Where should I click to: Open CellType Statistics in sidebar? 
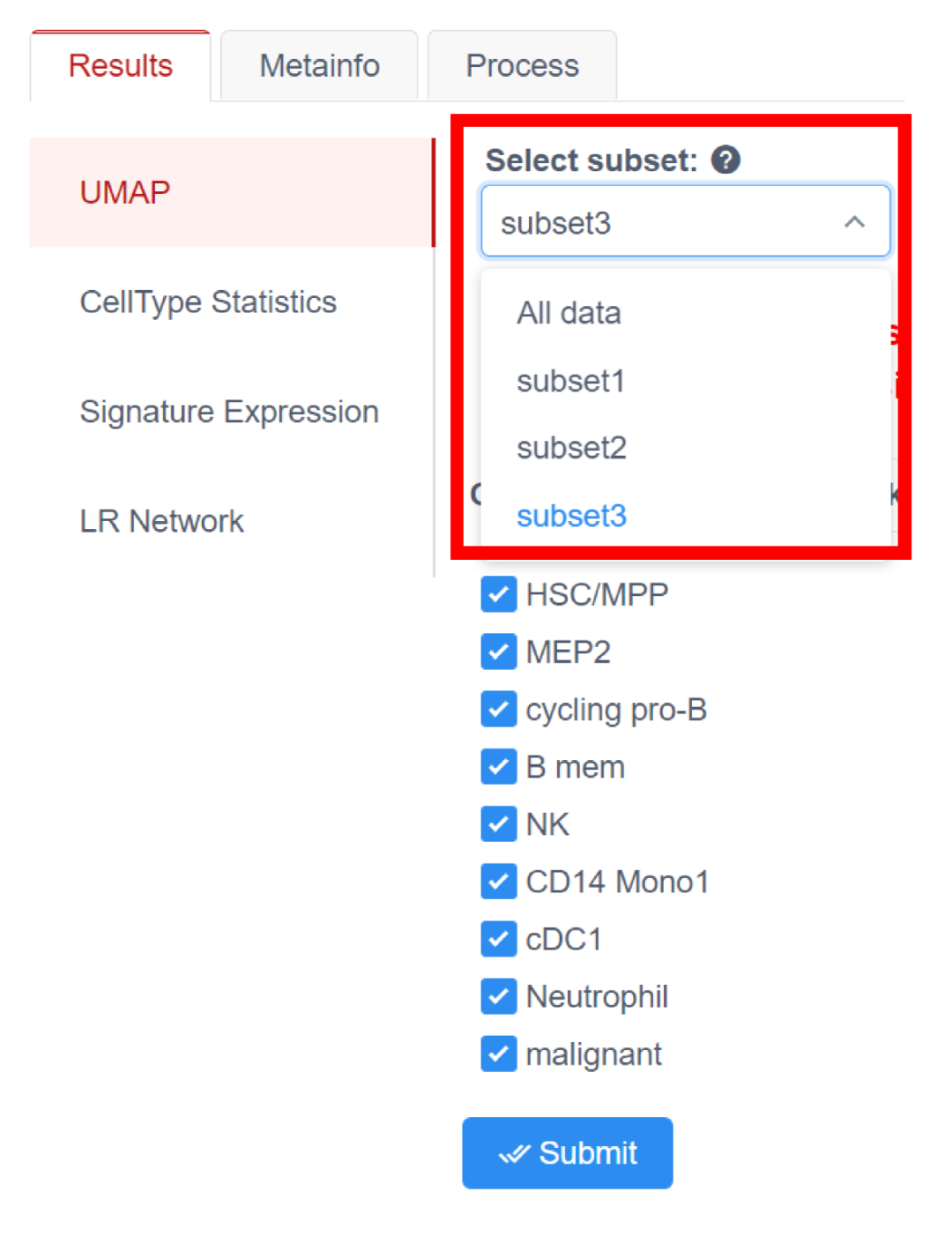208,302
